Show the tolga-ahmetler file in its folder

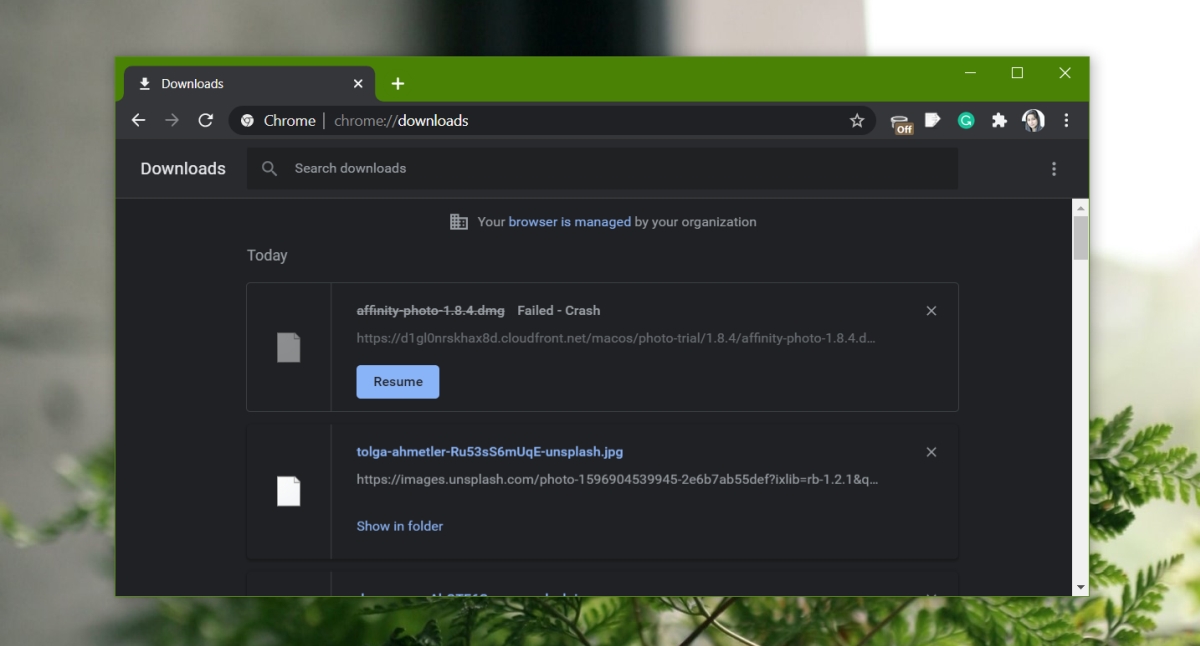pos(400,526)
